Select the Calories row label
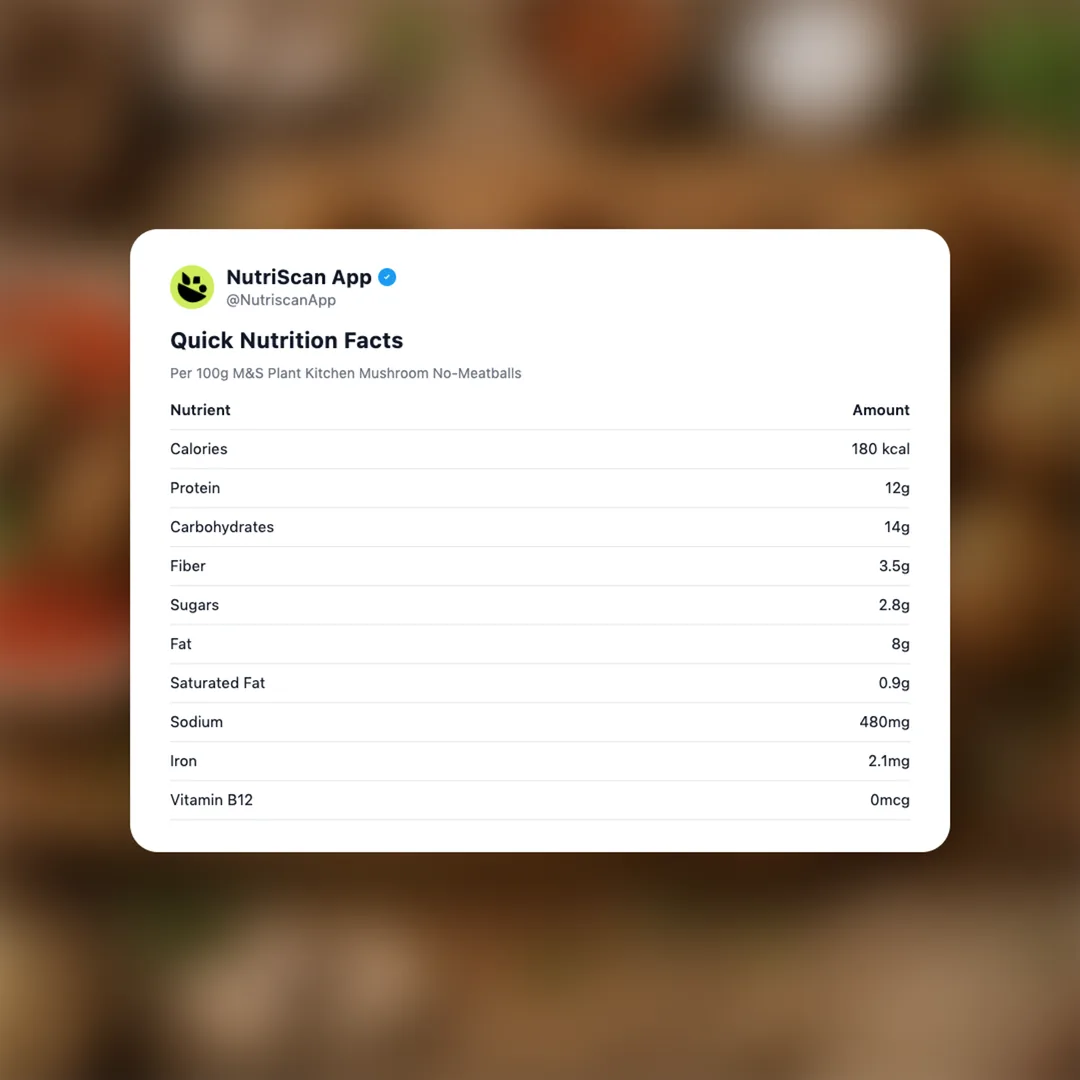 click(x=198, y=449)
